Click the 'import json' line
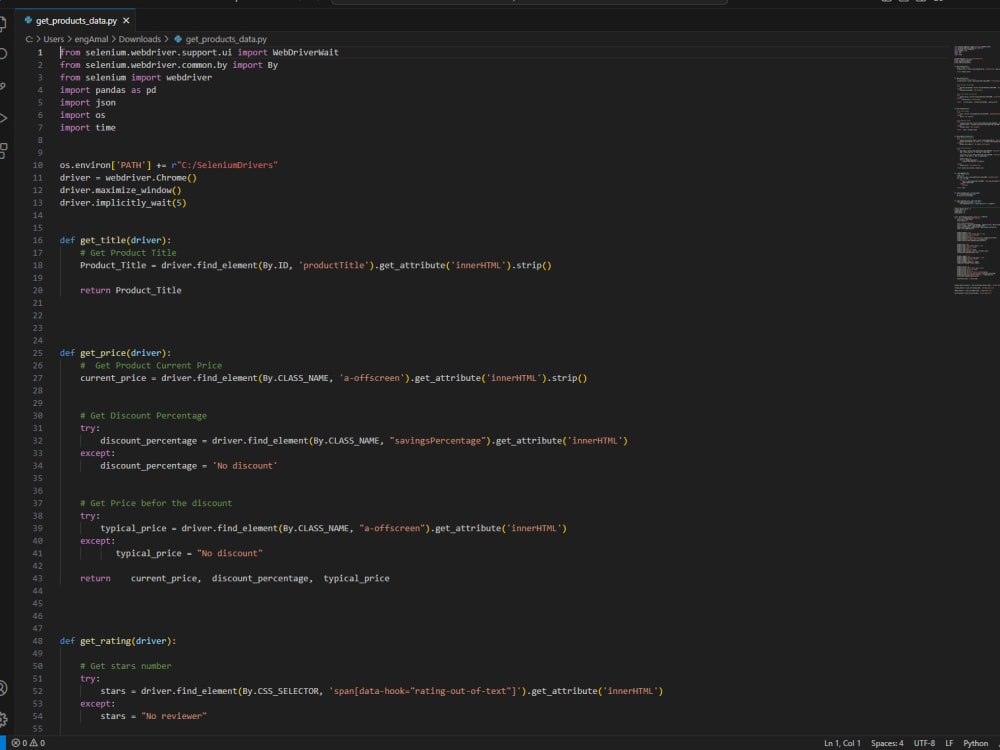Screen dimensions: 1000x750 coord(87,103)
